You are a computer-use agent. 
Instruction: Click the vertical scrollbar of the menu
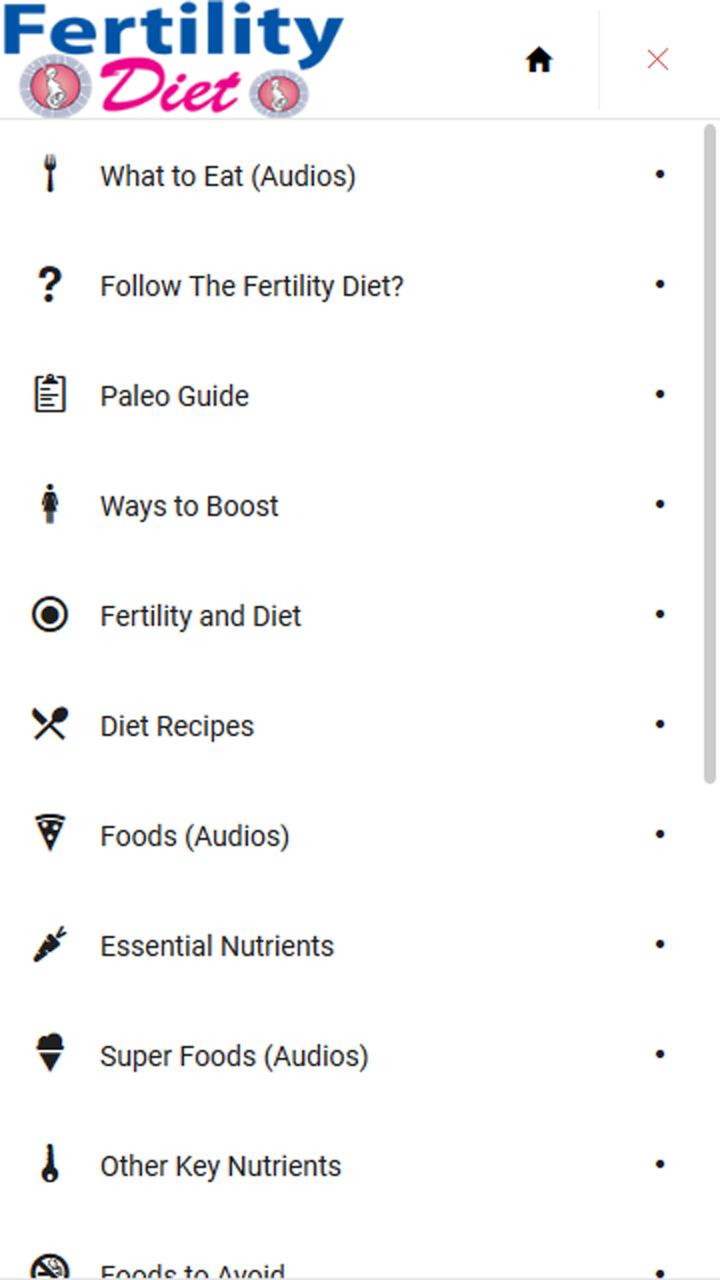point(710,455)
